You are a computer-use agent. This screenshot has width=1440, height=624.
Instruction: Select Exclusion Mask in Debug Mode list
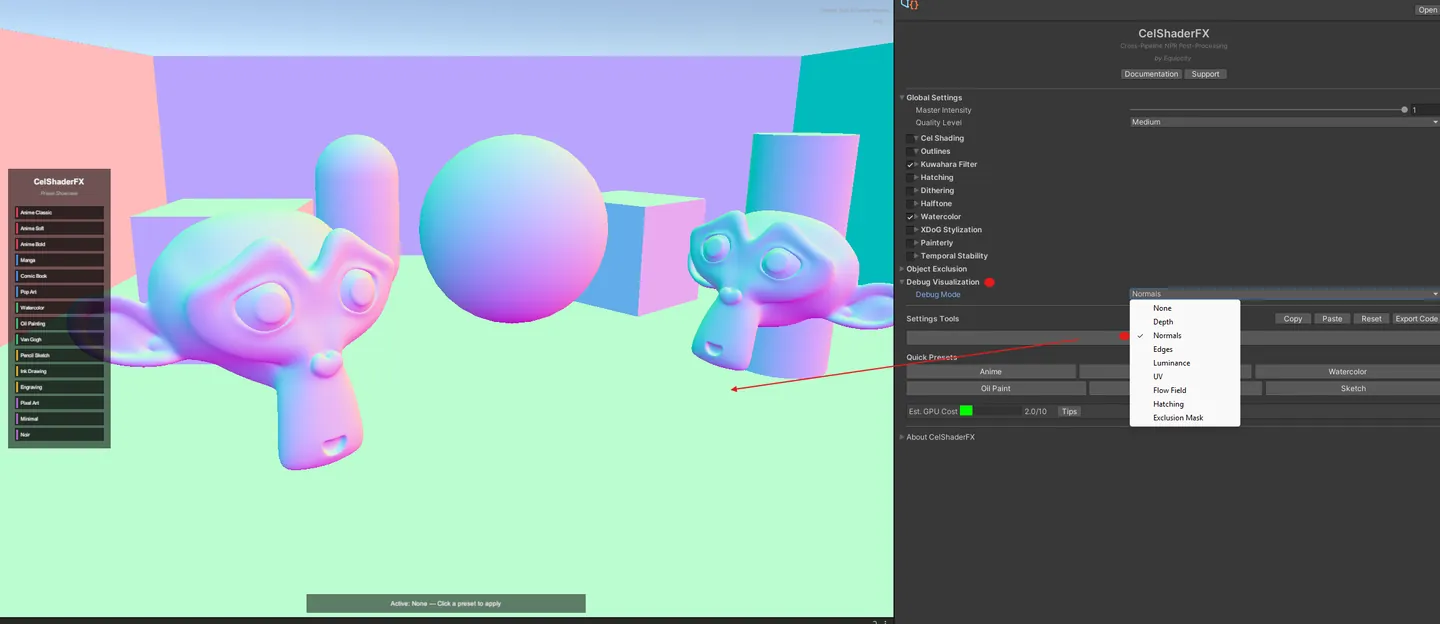coord(1184,418)
